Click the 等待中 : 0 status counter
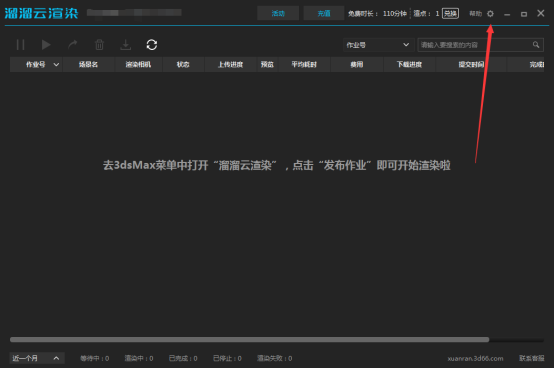Image resolution: width=554 pixels, height=369 pixels. [x=94, y=358]
